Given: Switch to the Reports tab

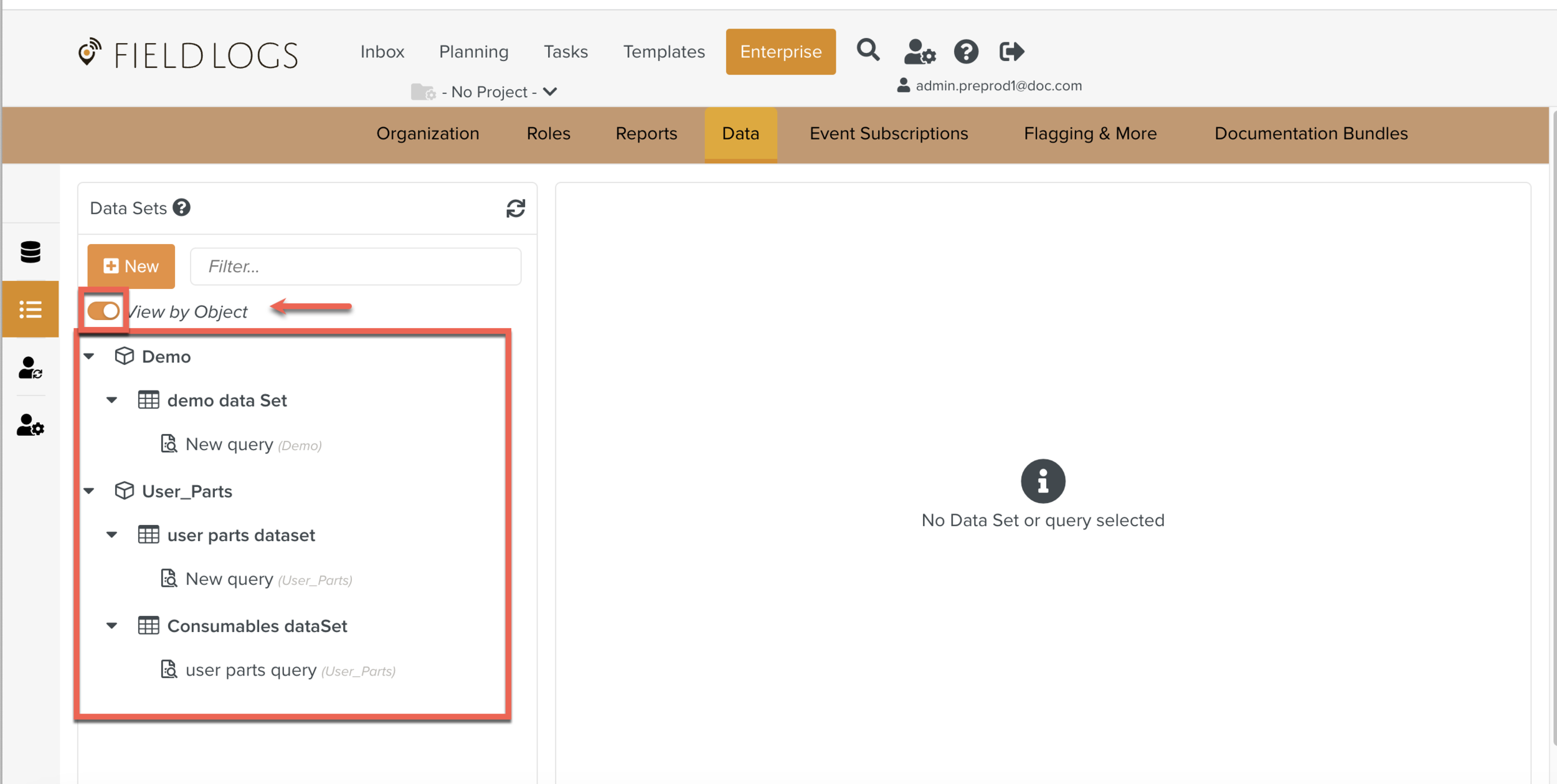Looking at the screenshot, I should [646, 133].
